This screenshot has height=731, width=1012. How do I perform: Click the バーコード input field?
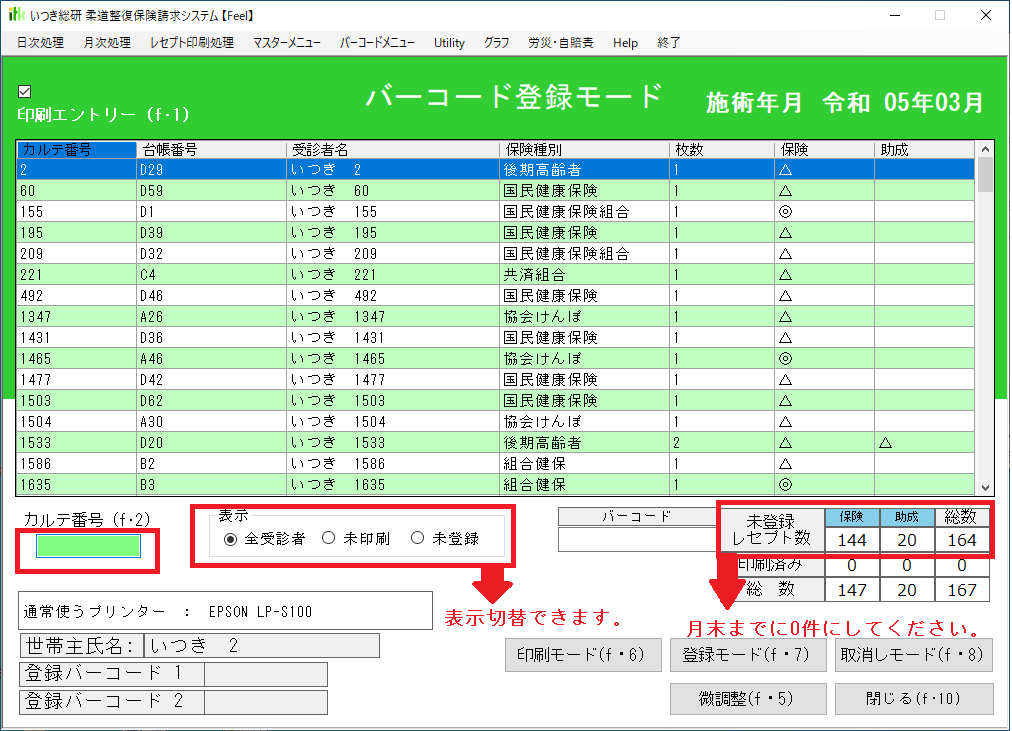click(637, 540)
